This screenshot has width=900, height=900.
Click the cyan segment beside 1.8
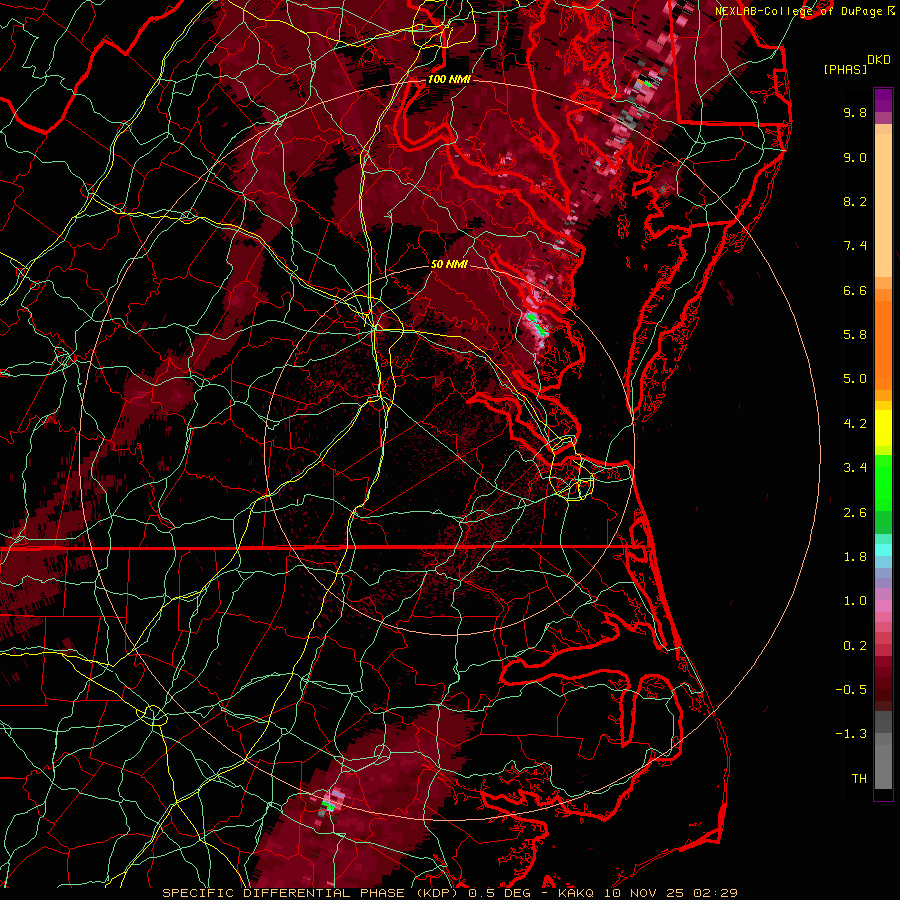click(x=883, y=550)
